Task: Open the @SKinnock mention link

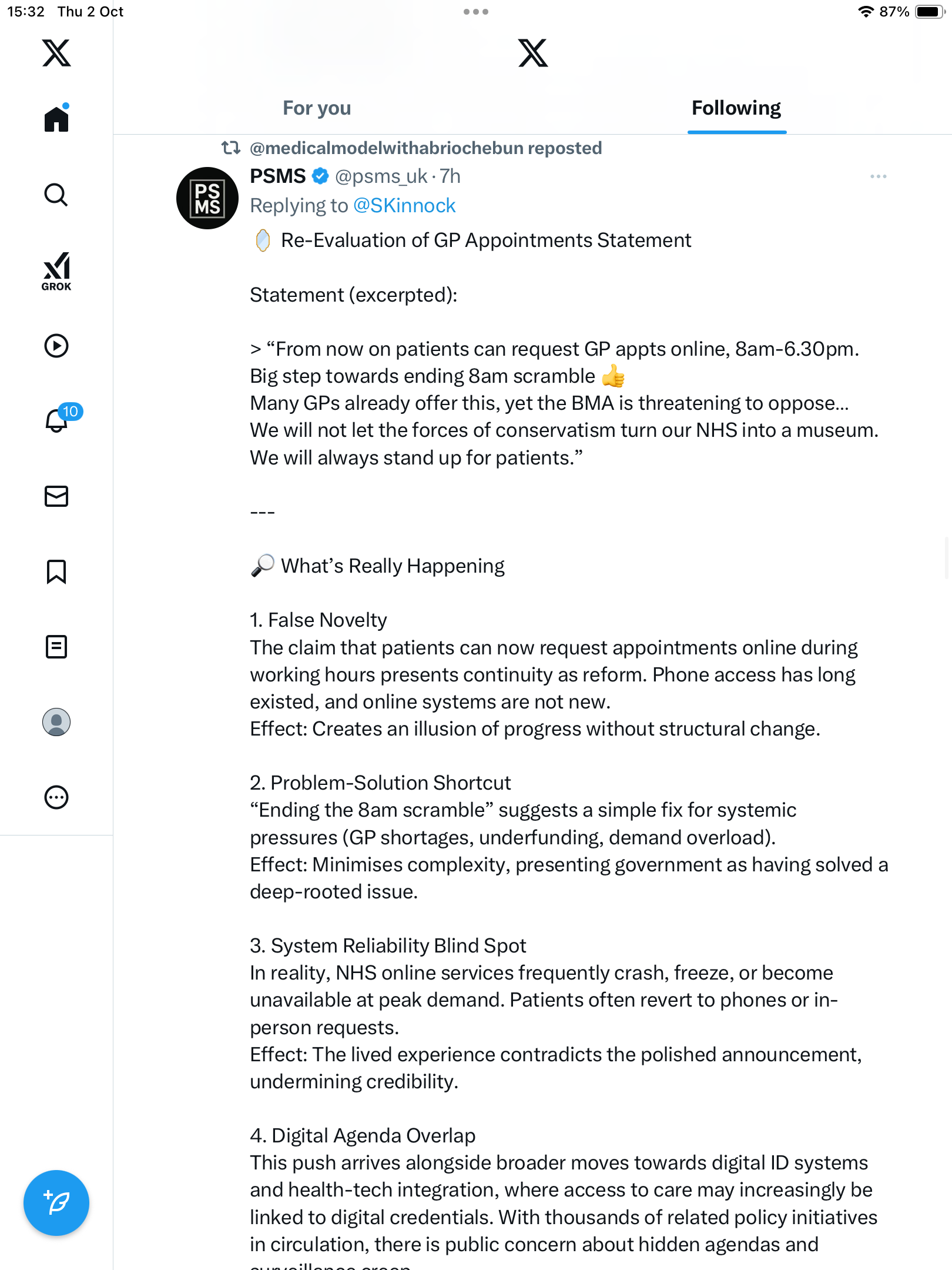Action: tap(404, 206)
